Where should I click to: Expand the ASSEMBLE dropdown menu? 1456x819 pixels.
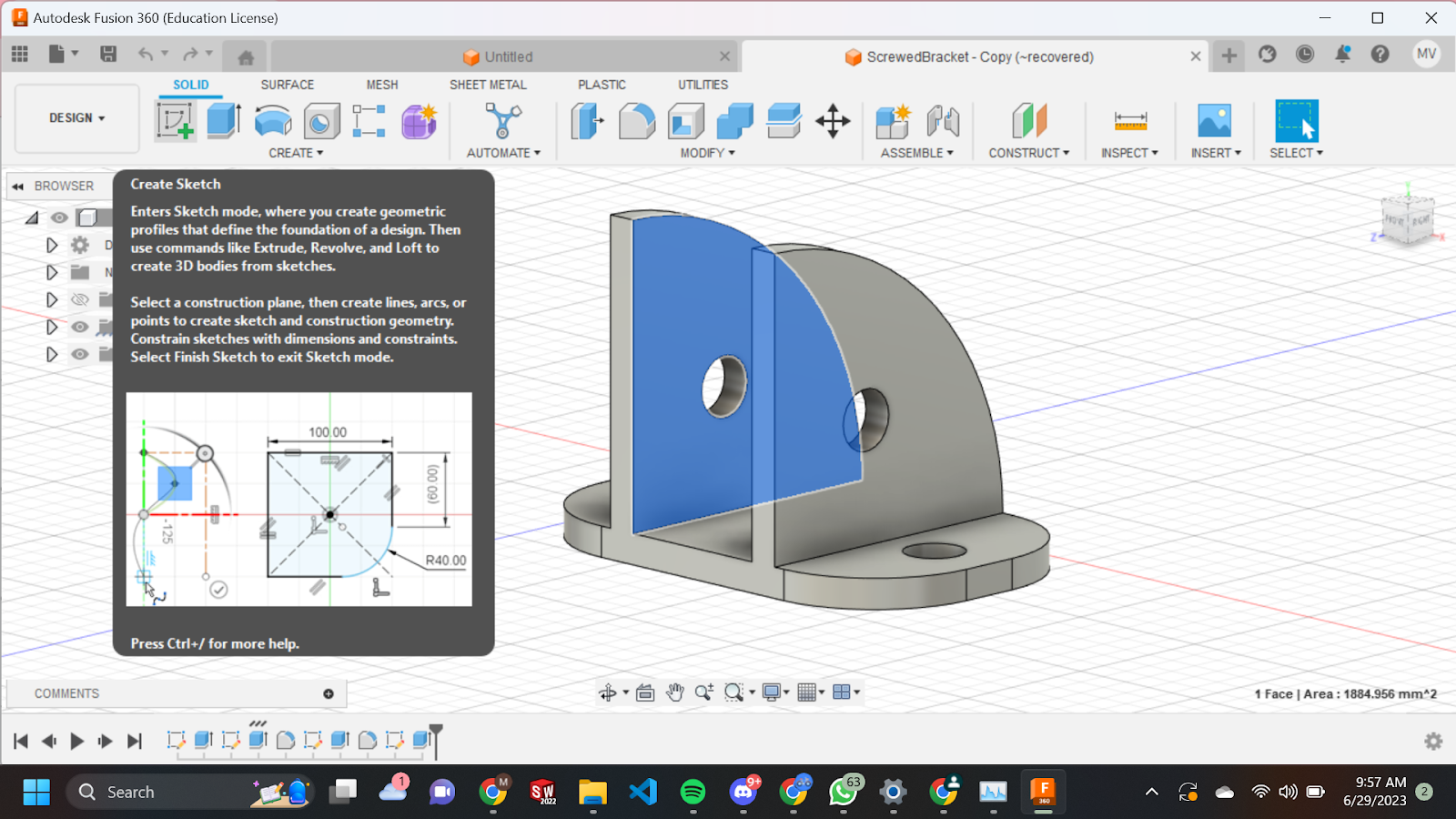coord(916,153)
